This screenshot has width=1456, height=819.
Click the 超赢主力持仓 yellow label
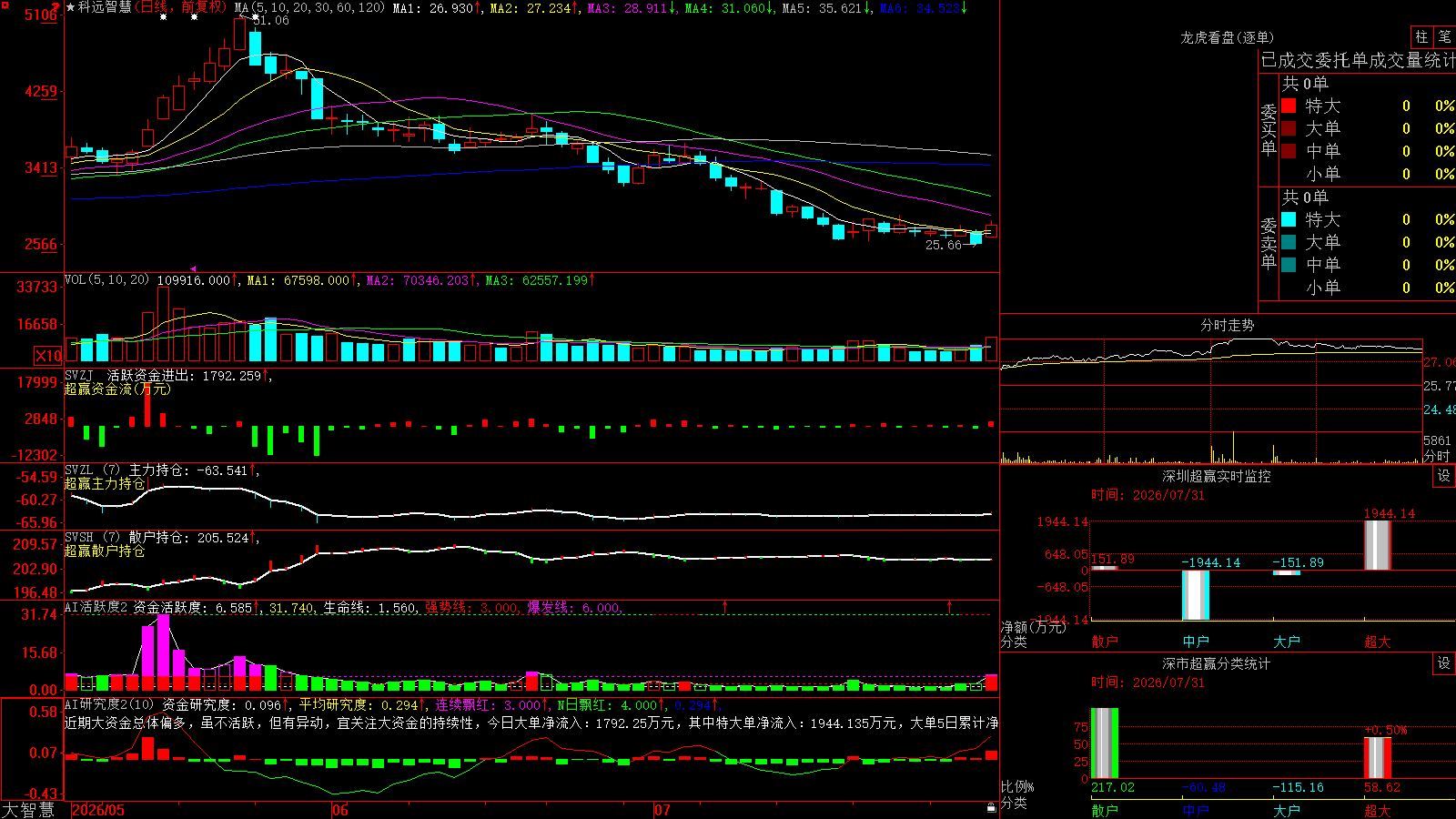105,484
